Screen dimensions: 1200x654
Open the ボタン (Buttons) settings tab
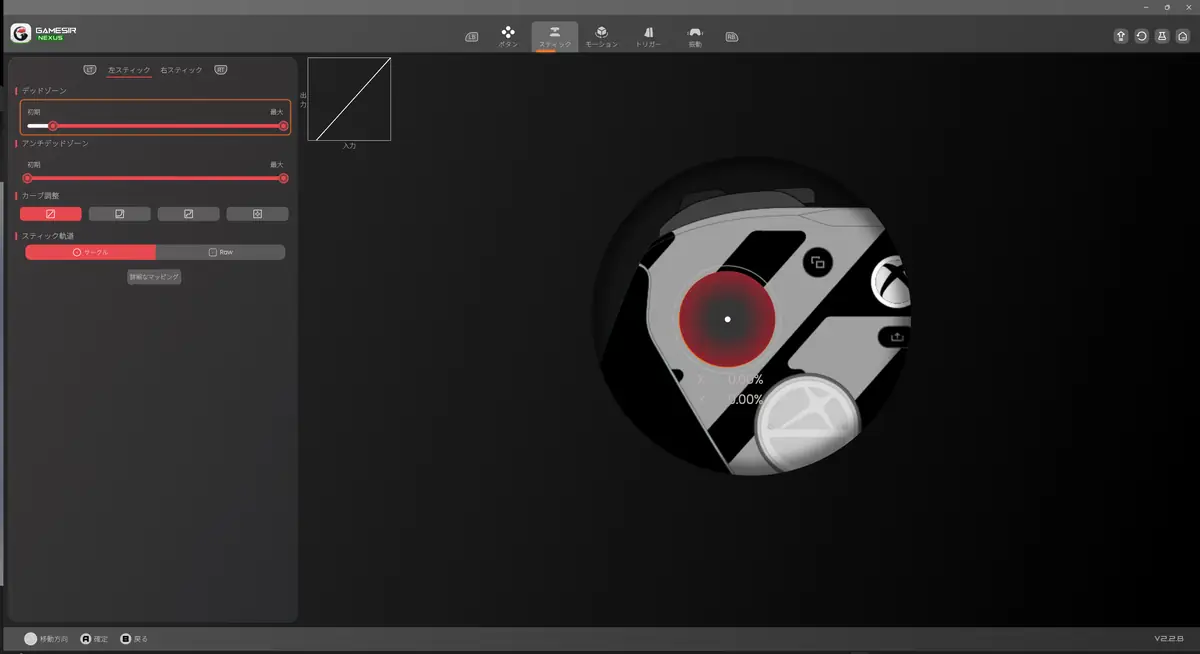pos(508,37)
